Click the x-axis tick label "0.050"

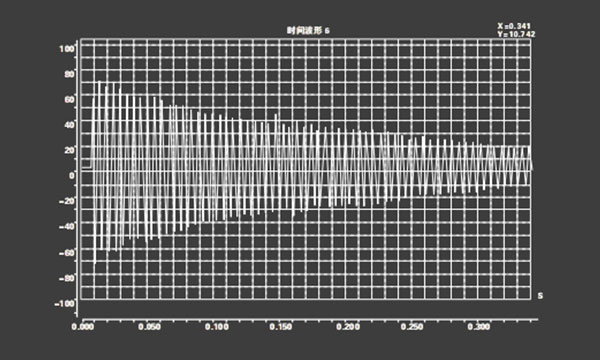(x=149, y=327)
